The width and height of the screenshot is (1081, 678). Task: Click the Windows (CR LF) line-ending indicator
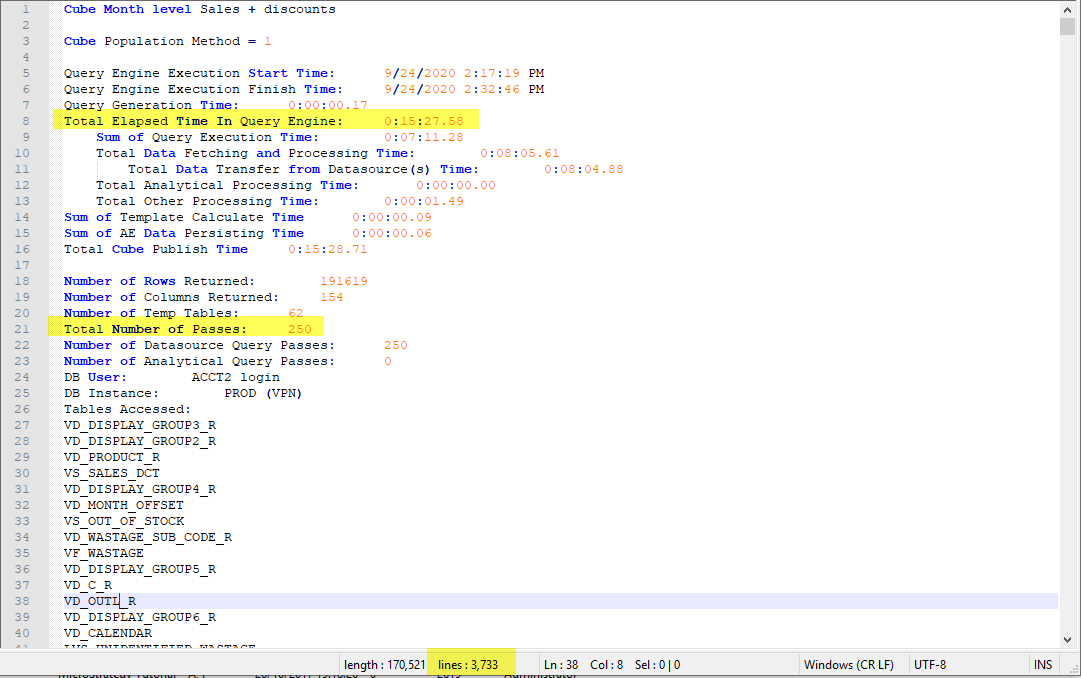(852, 664)
